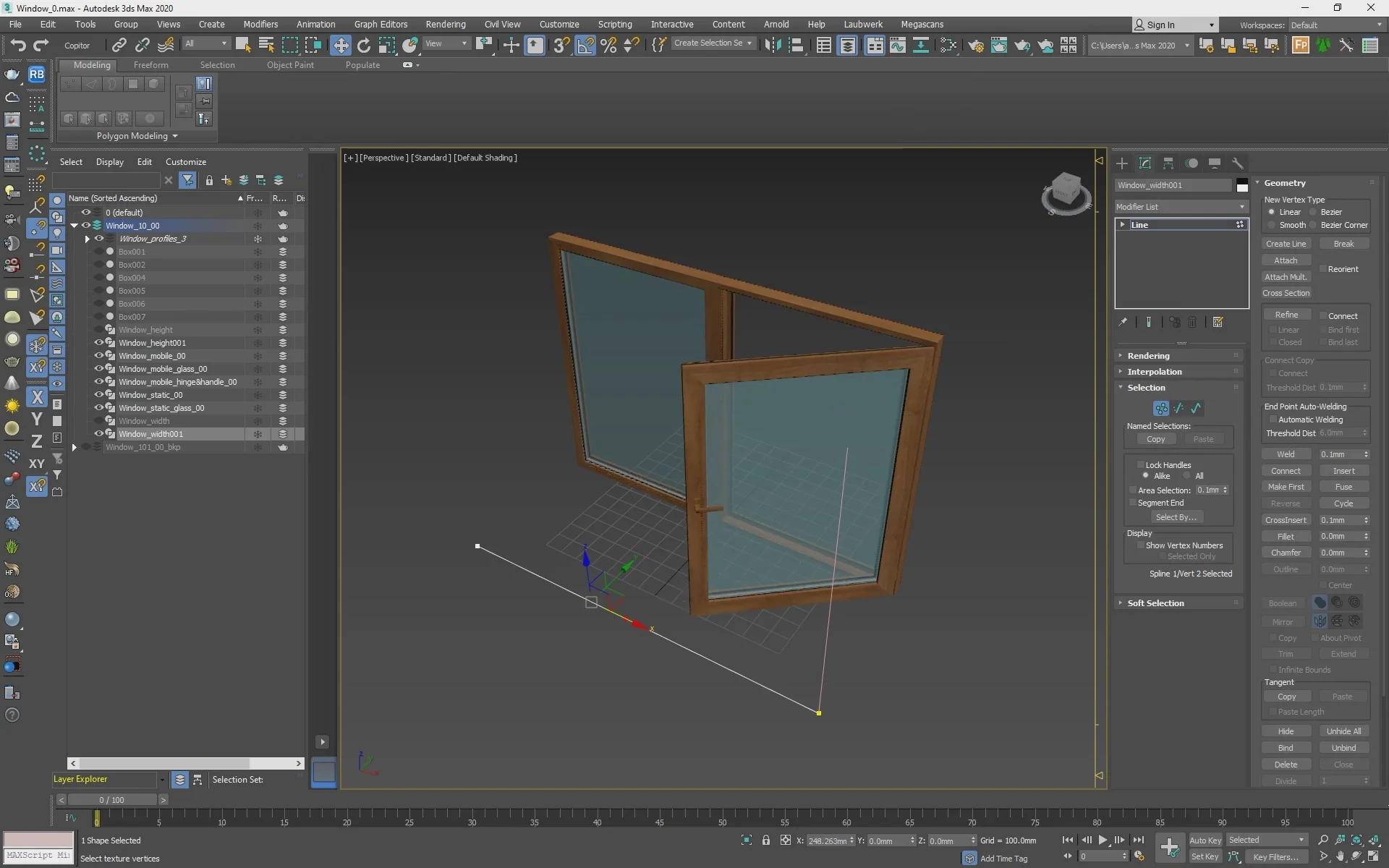Enable the Lock Handles checkbox
The width and height of the screenshot is (1389, 868).
1140,465
